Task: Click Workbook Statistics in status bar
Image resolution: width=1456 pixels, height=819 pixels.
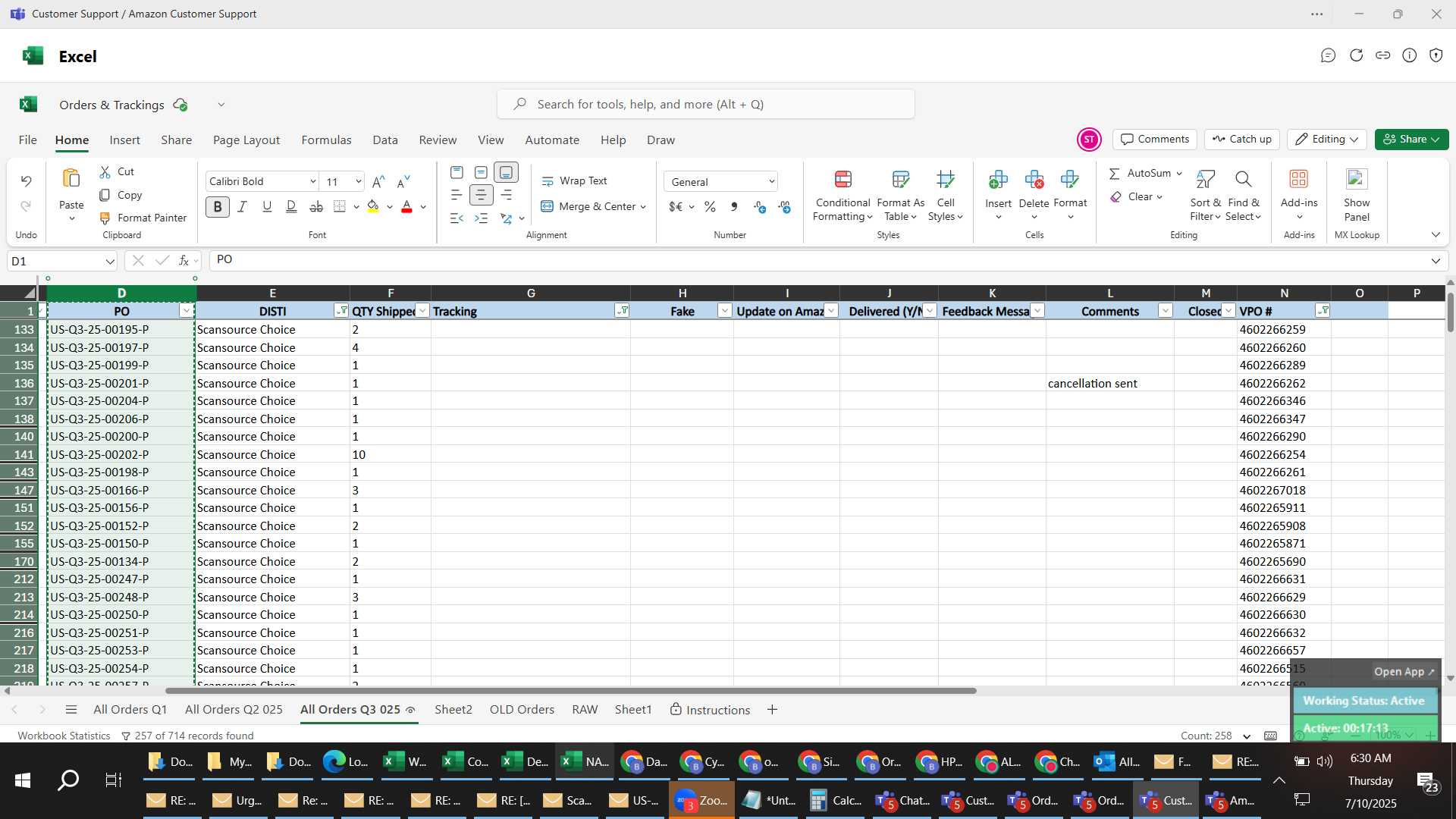Action: [64, 736]
